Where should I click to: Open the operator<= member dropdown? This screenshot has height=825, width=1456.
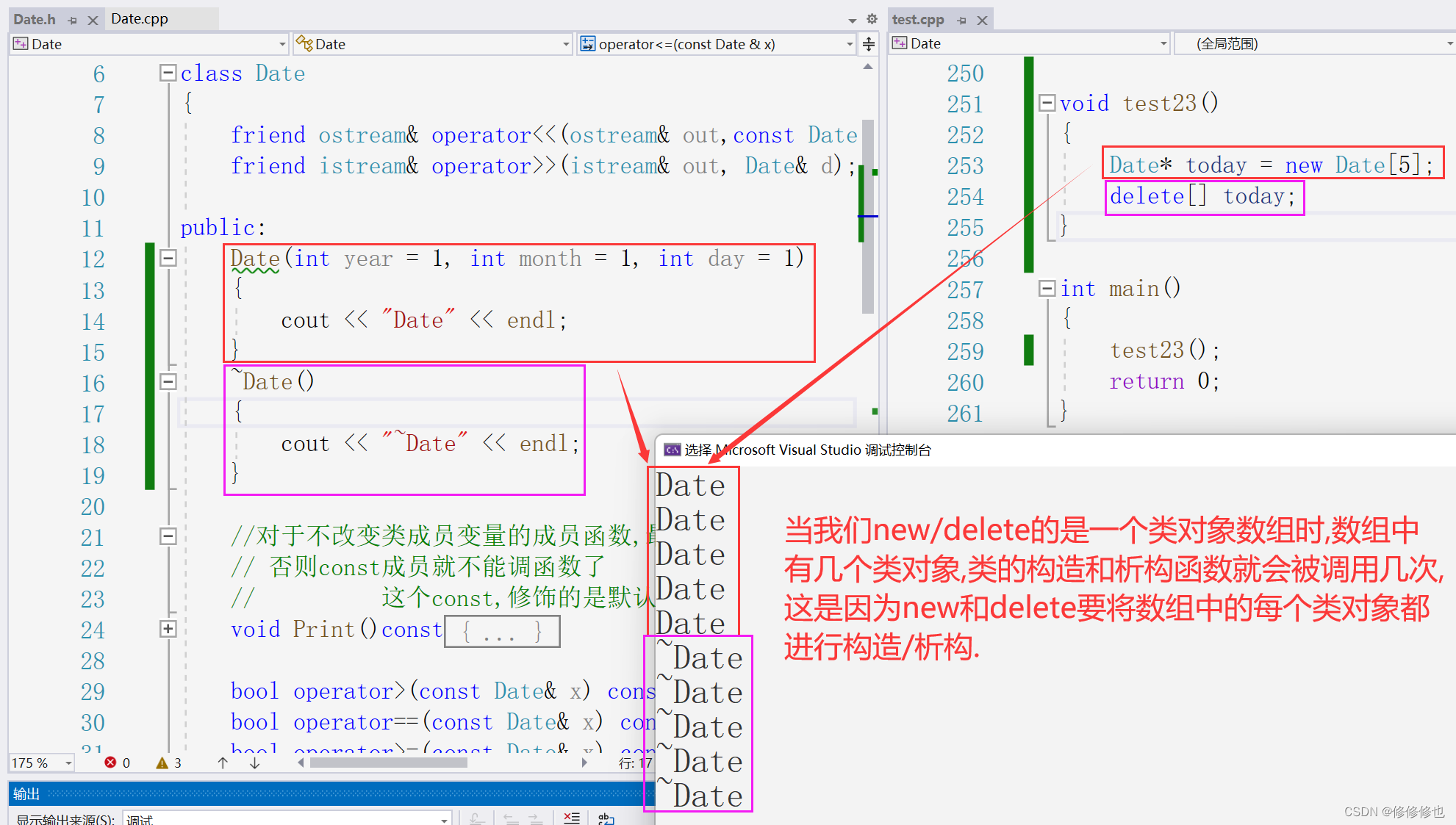(x=850, y=44)
